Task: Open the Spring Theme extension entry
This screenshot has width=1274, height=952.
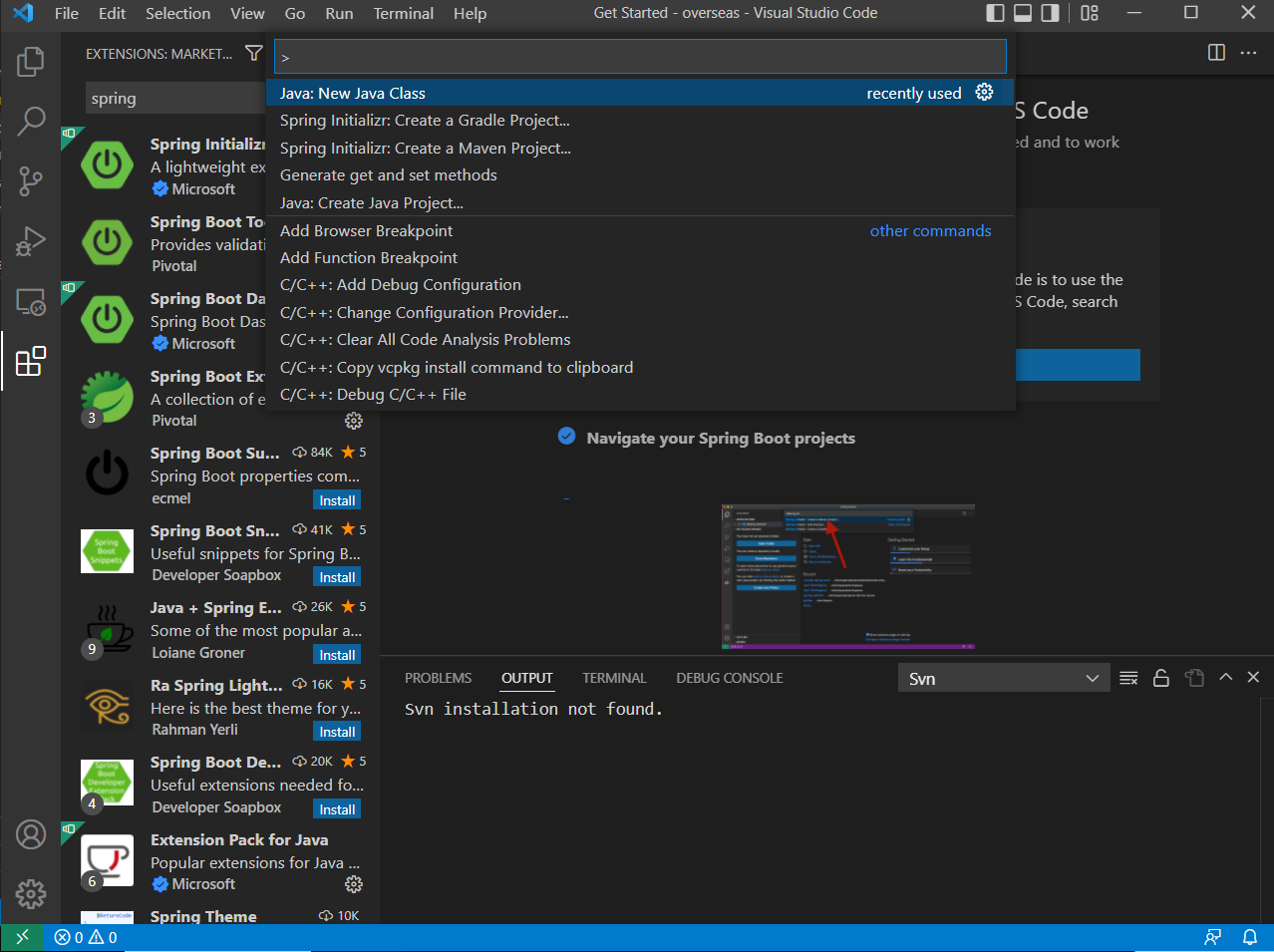Action: tap(219, 916)
